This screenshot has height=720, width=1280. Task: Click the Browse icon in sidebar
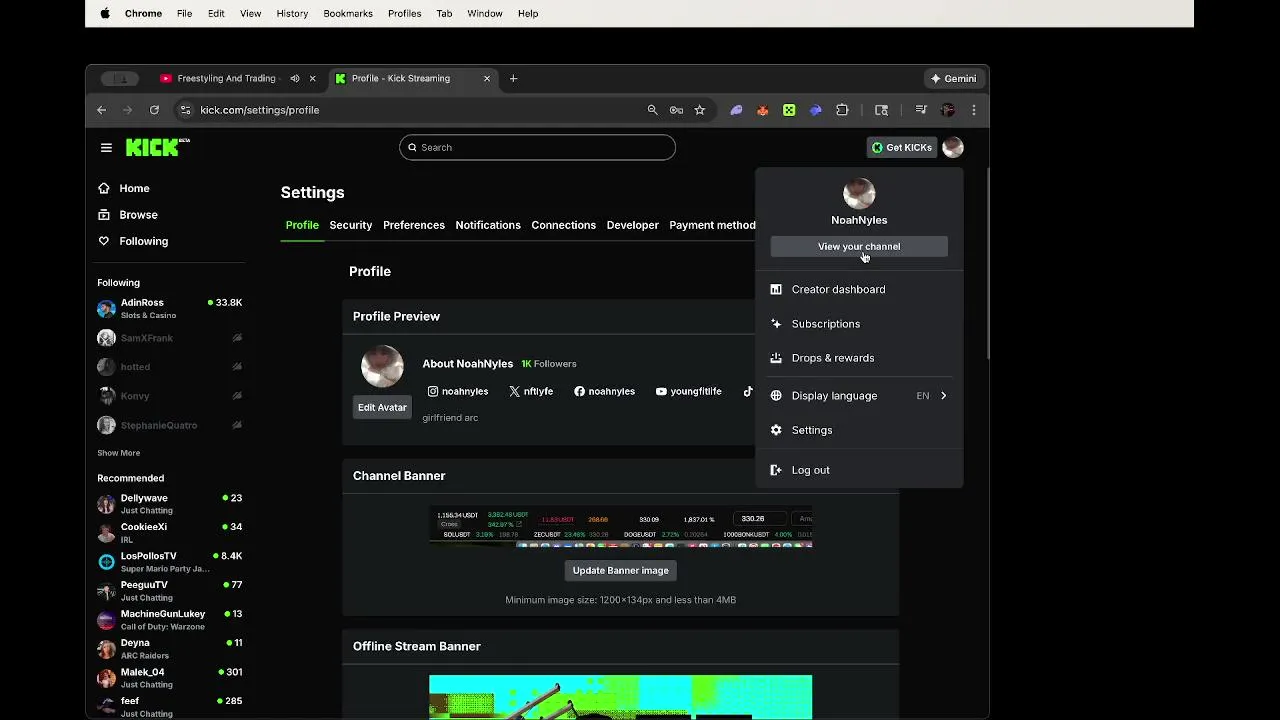point(104,215)
